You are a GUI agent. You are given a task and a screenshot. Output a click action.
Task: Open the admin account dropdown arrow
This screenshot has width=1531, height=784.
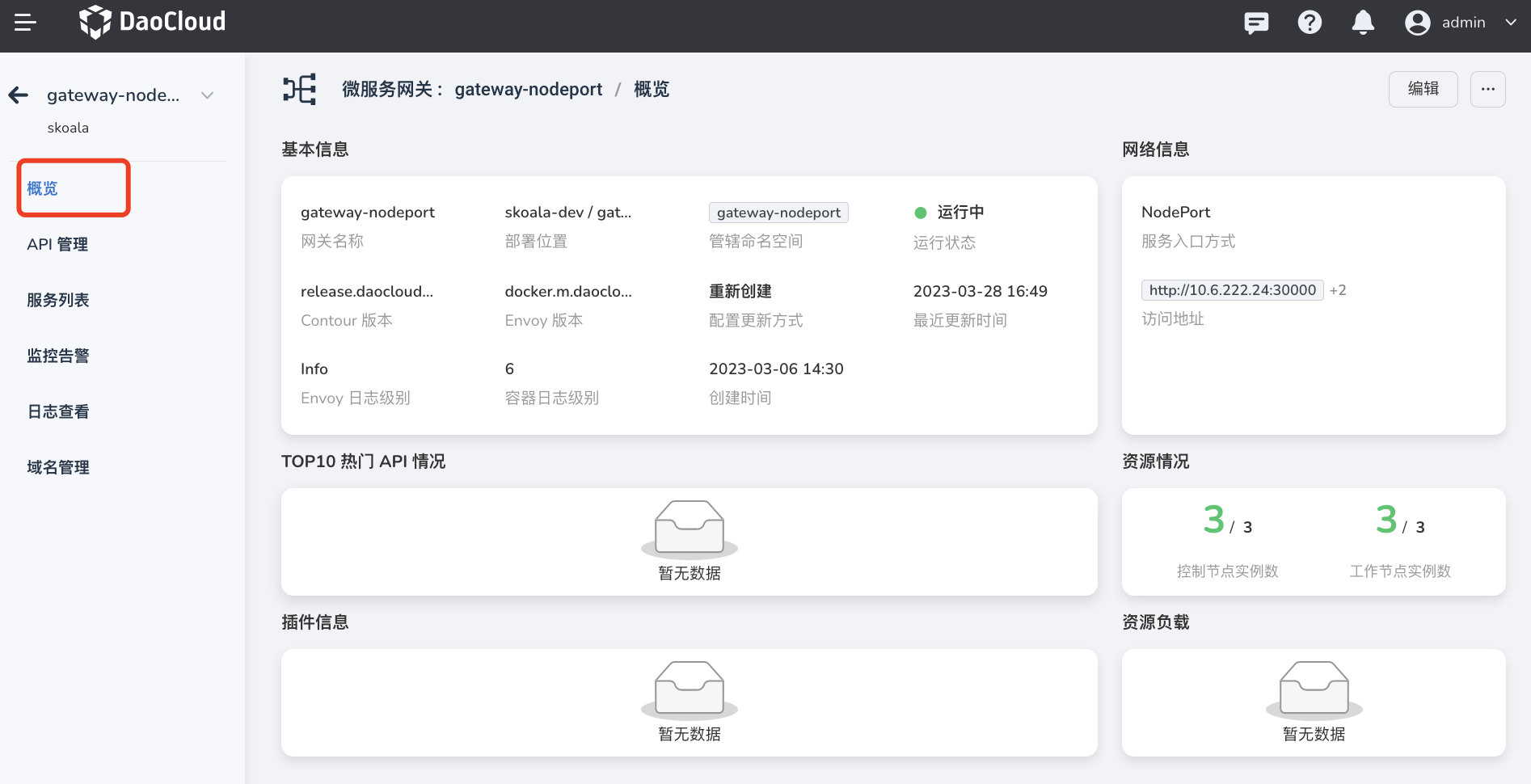pyautogui.click(x=1510, y=23)
